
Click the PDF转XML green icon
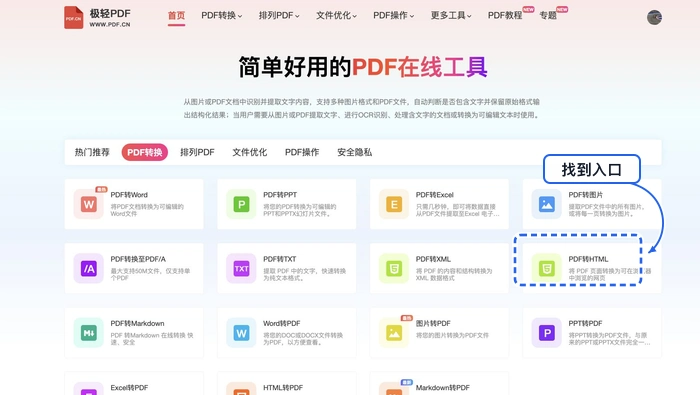(x=394, y=269)
